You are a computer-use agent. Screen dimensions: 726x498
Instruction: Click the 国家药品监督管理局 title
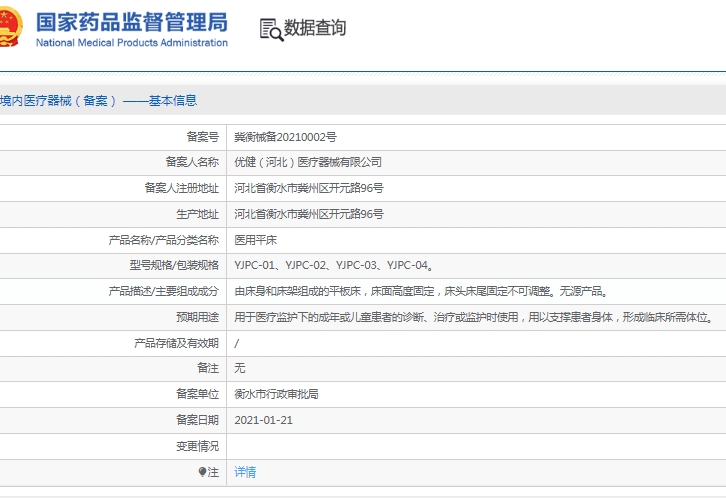(x=132, y=22)
